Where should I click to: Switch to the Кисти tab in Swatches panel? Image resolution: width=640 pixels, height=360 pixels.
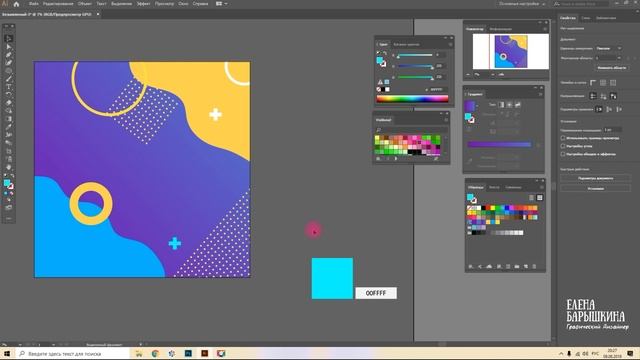[494, 187]
